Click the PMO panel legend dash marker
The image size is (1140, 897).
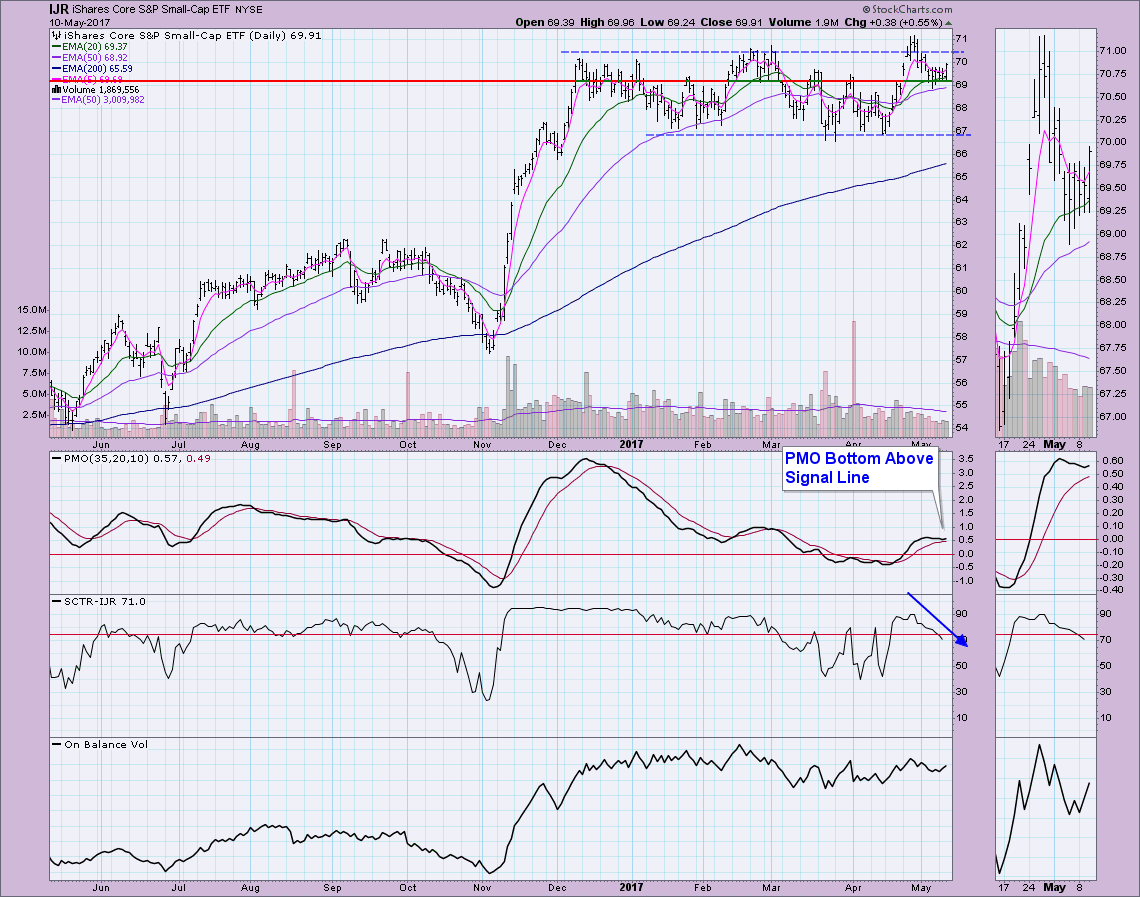53,456
